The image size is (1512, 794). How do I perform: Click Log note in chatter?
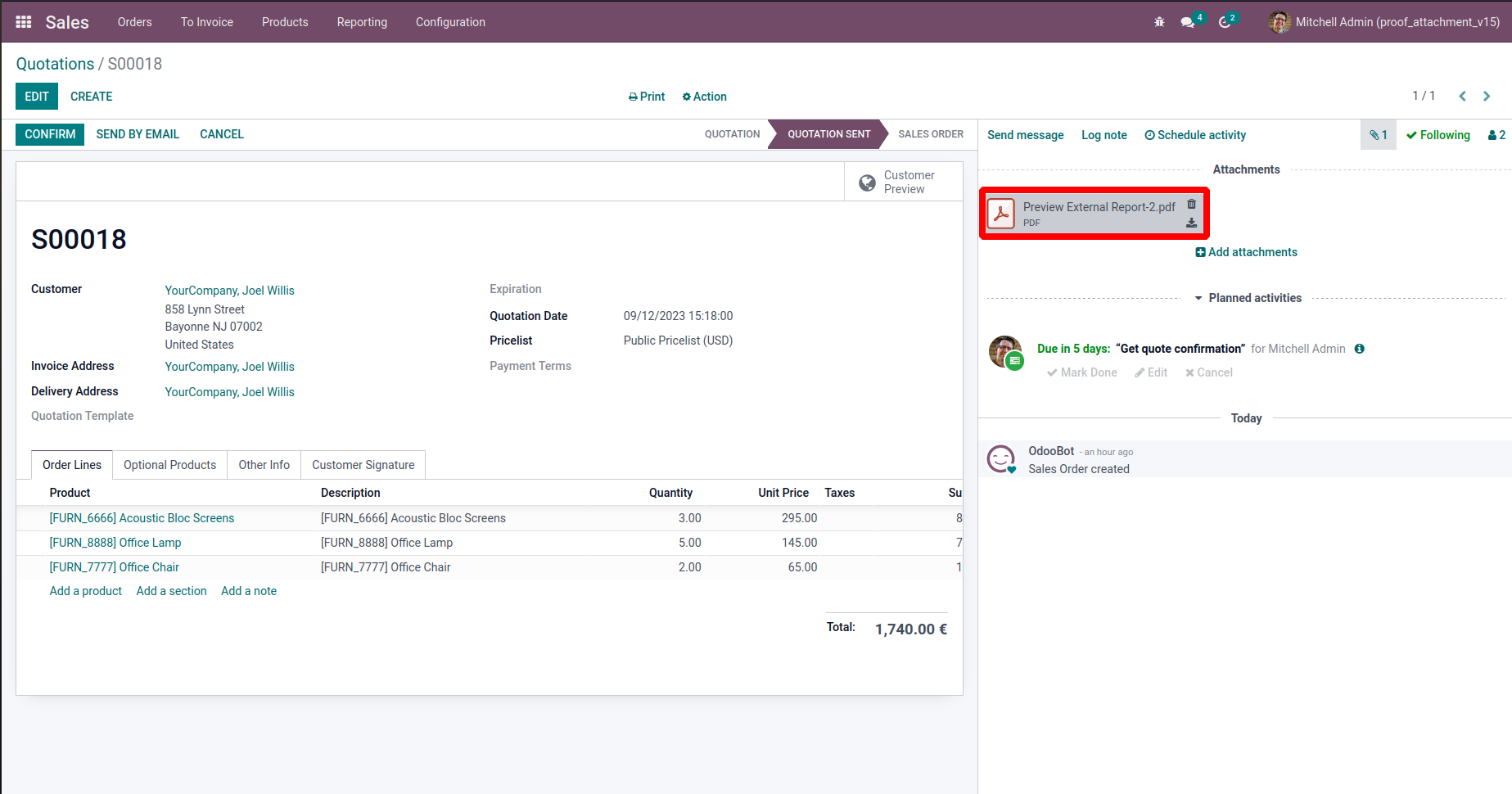tap(1104, 135)
